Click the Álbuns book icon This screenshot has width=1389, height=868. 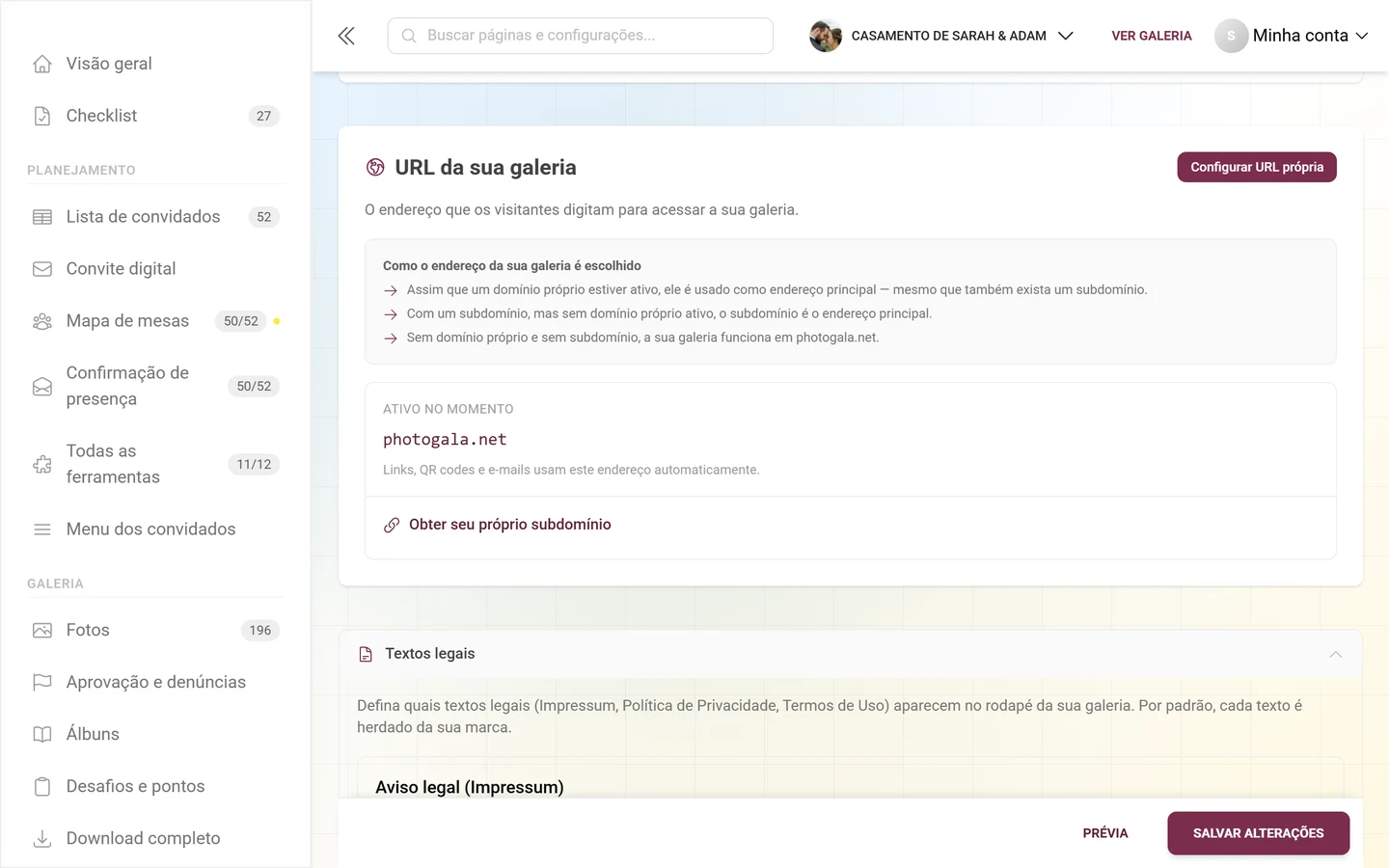point(42,734)
